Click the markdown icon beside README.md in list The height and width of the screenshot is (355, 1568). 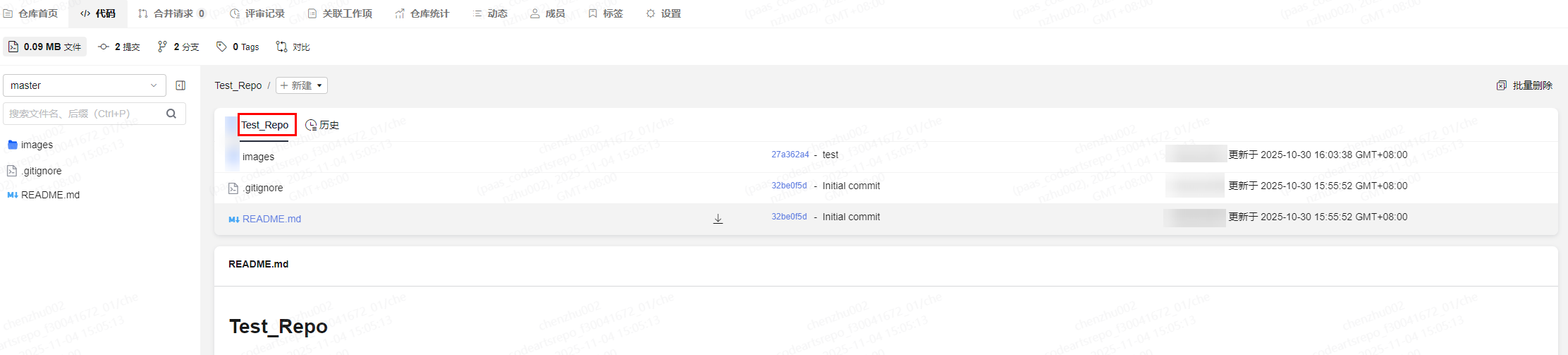click(x=233, y=219)
